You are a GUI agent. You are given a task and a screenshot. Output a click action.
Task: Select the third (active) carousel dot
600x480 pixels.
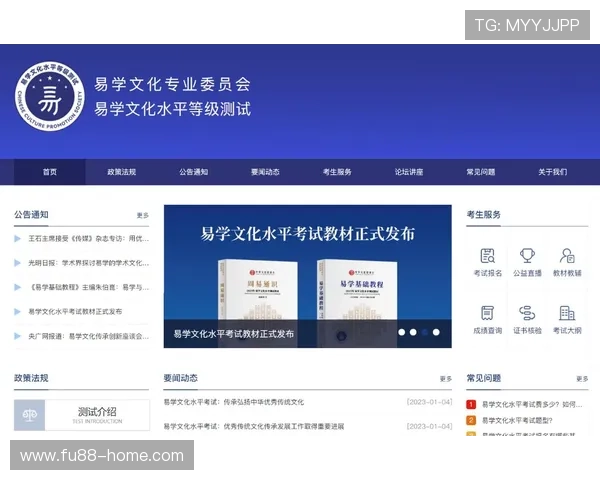point(424,332)
